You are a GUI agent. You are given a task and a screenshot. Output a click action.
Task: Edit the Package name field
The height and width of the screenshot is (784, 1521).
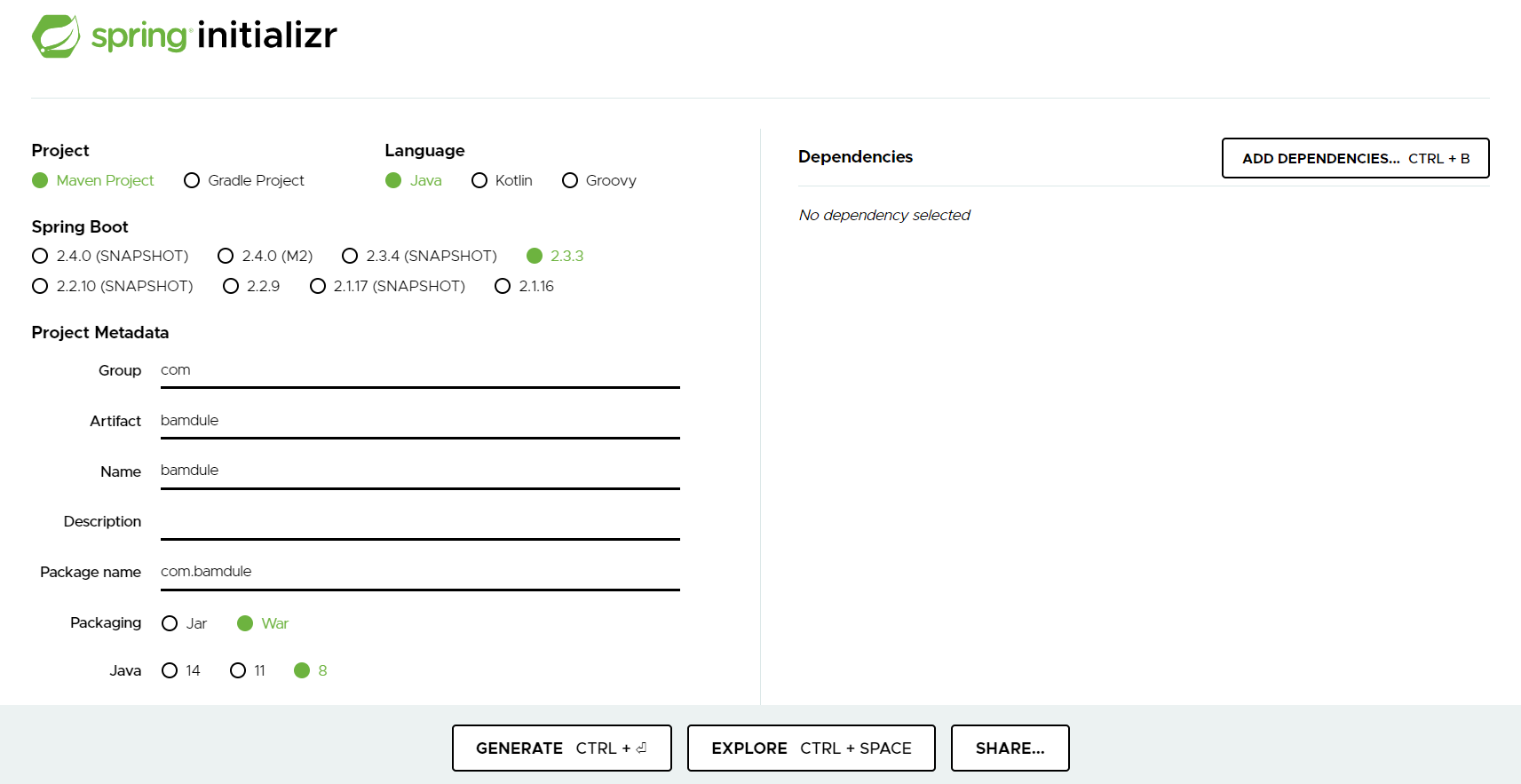coord(420,572)
